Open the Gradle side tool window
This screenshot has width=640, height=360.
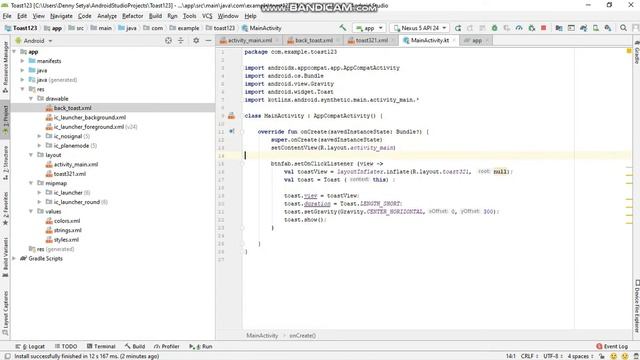(x=636, y=52)
